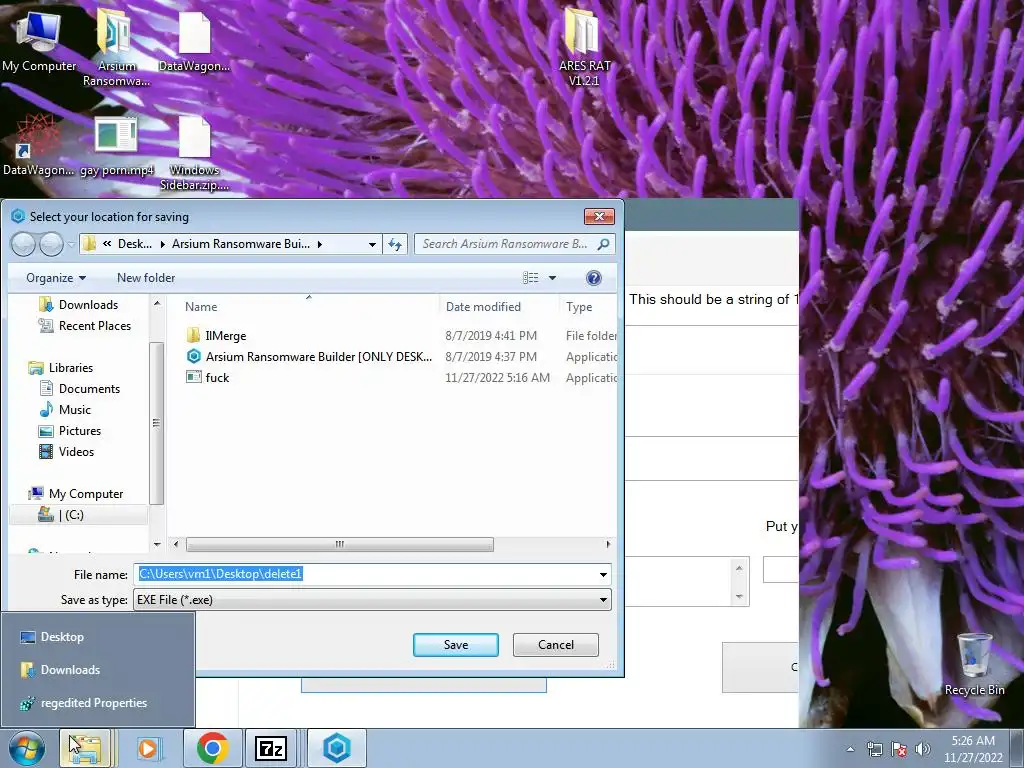This screenshot has height=768, width=1024.
Task: Click the forward navigation arrow in dialog
Action: pos(51,244)
